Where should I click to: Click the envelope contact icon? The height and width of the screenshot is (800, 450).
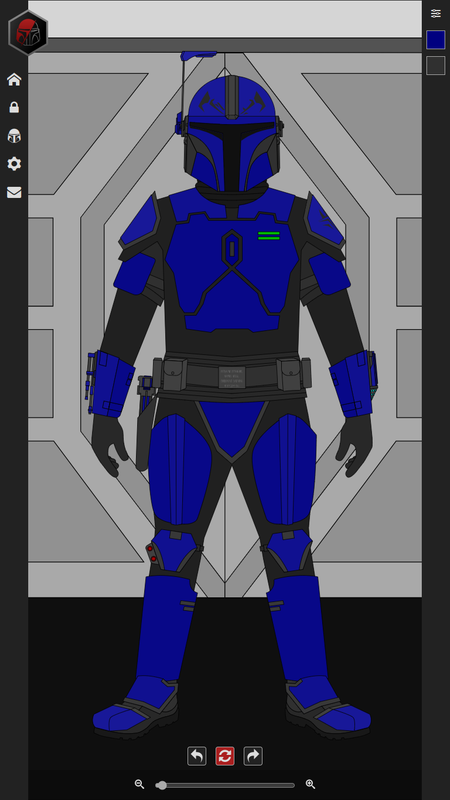point(14,192)
